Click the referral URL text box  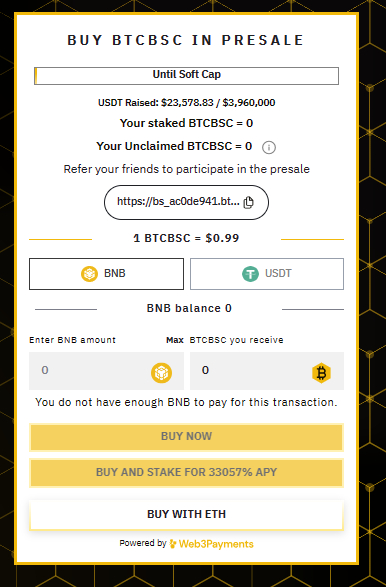click(x=186, y=202)
